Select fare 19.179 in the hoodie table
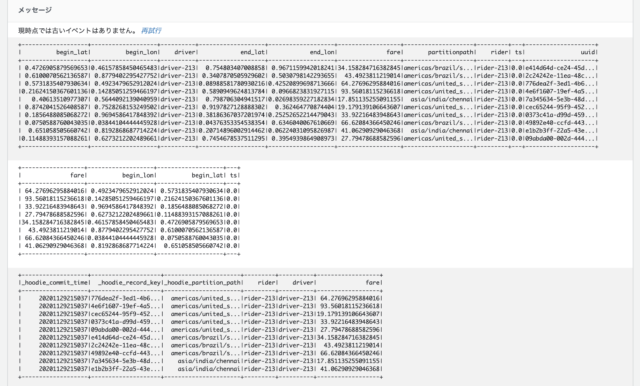 pyautogui.click(x=349, y=314)
